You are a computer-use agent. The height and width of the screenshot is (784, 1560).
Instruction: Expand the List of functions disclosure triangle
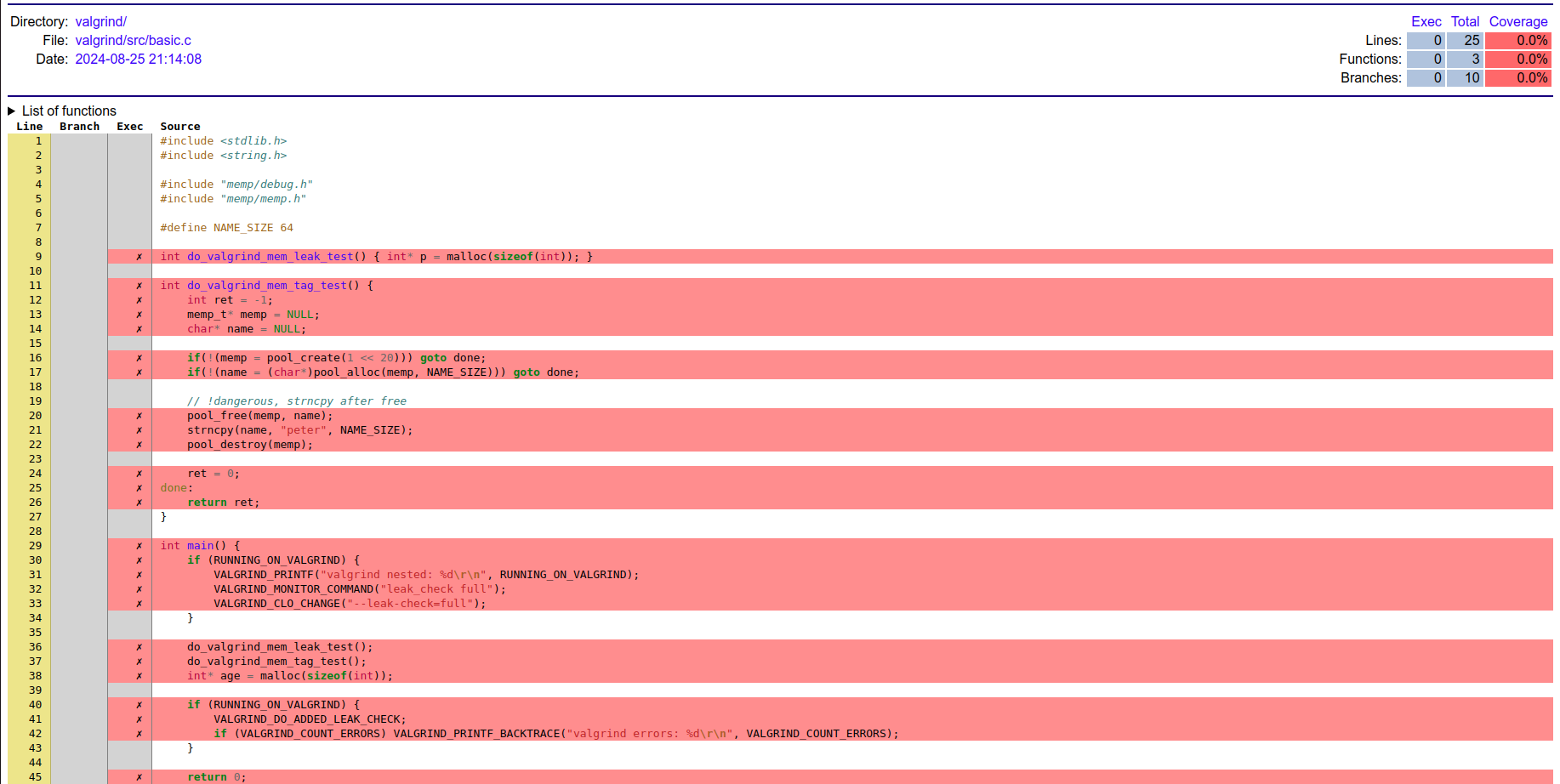tap(12, 111)
